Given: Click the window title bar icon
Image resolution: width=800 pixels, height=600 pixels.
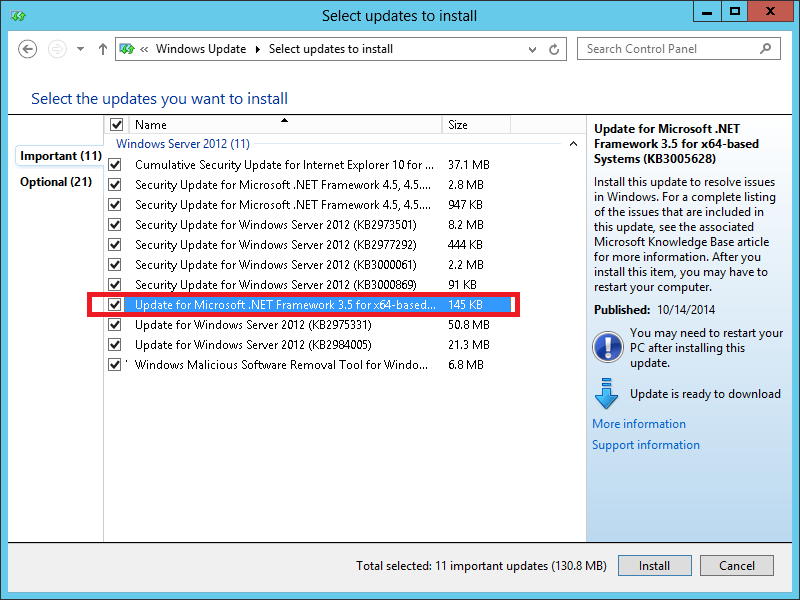Looking at the screenshot, I should click(x=18, y=16).
